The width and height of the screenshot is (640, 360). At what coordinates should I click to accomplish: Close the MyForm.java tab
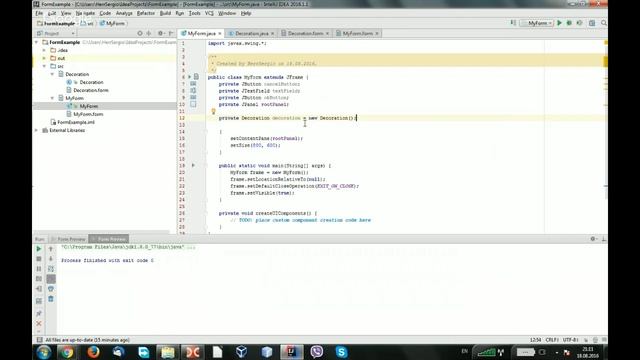coord(220,33)
